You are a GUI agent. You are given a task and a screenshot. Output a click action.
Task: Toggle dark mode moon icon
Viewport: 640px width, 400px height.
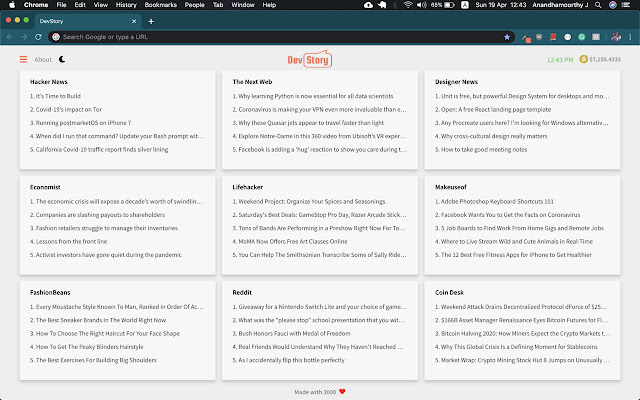click(62, 59)
